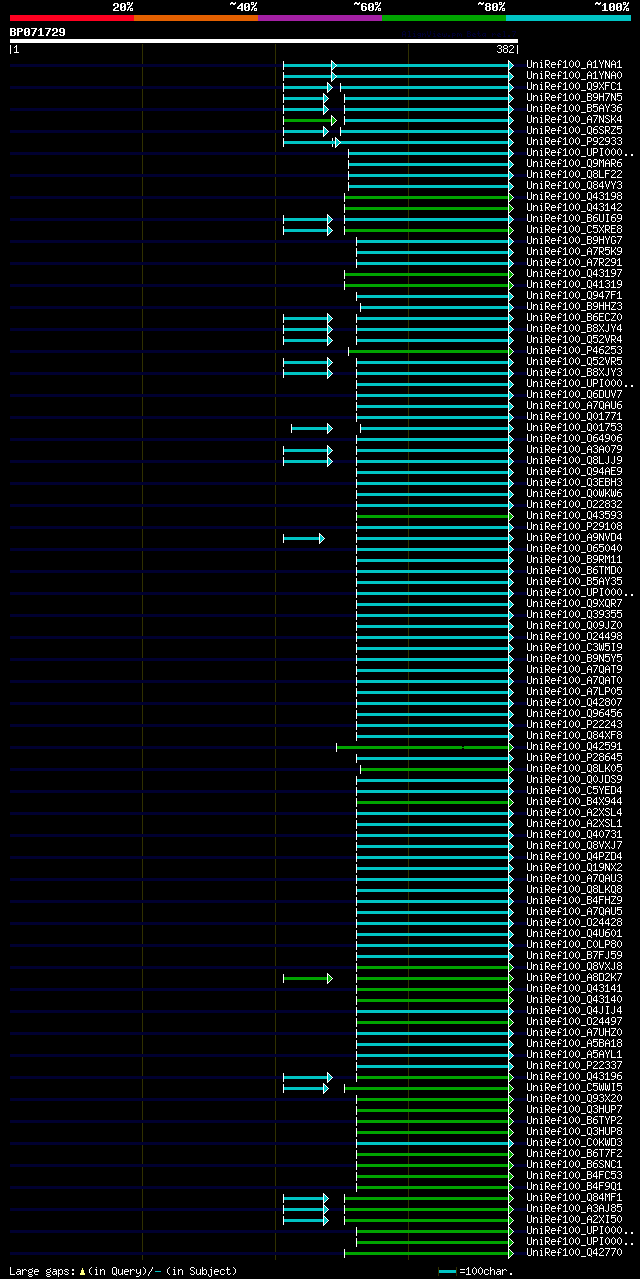The width and height of the screenshot is (640, 1279).
Task: Select the UniRef100_C5WWI5 label
Action: [x=574, y=1087]
